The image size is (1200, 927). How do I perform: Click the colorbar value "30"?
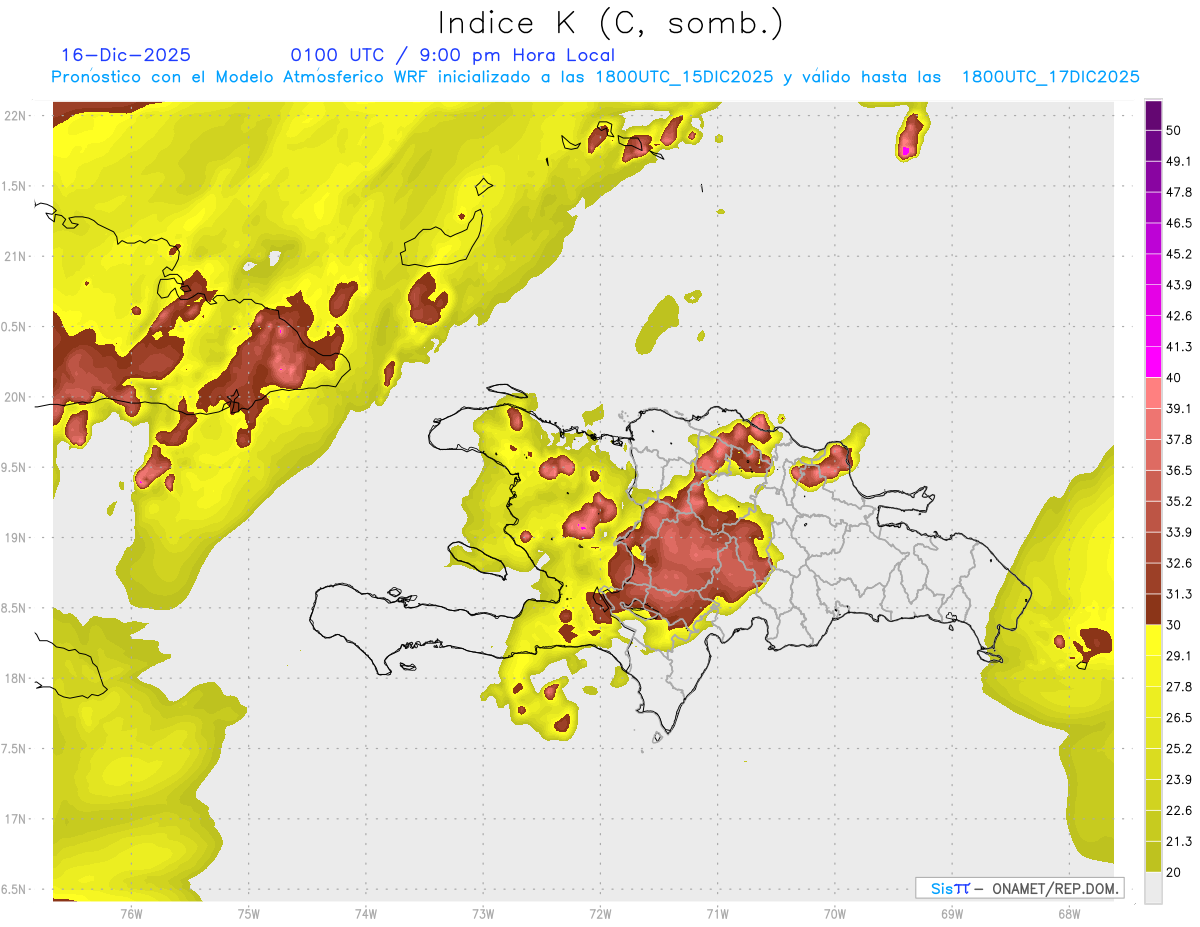pyautogui.click(x=1174, y=625)
